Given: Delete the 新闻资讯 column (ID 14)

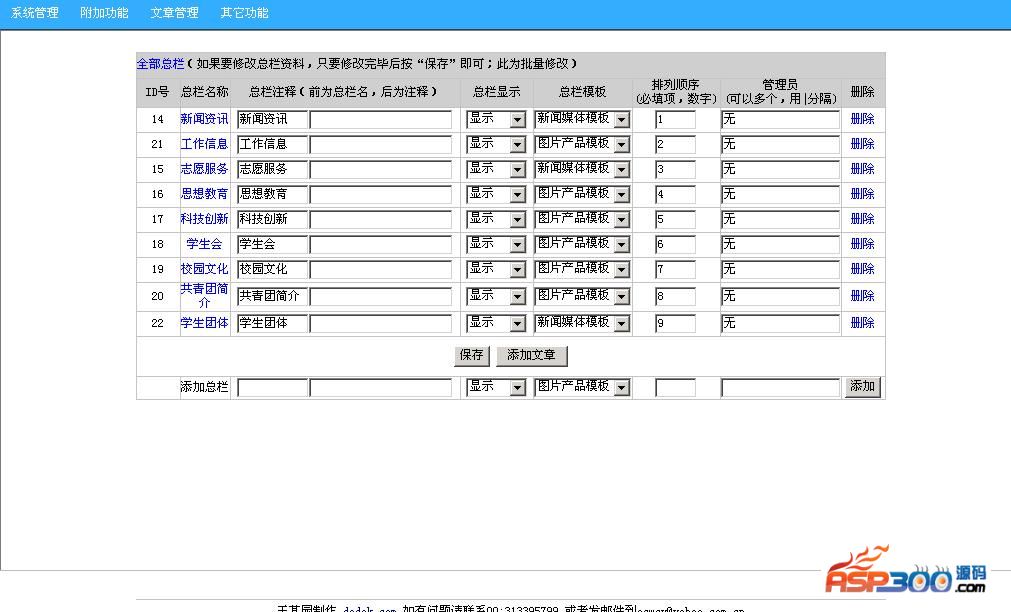Looking at the screenshot, I should 863,119.
